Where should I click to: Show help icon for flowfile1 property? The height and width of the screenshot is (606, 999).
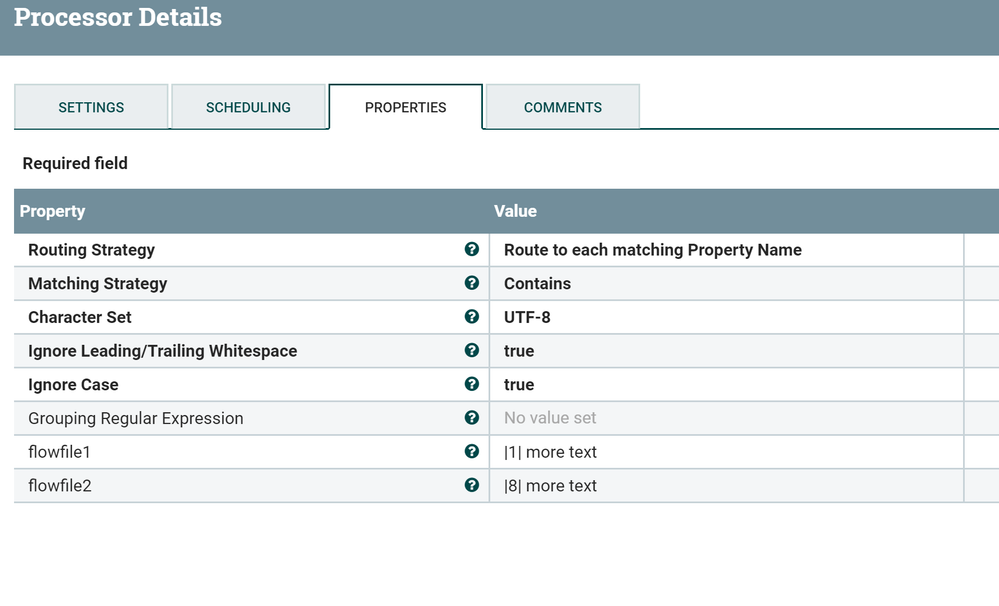[472, 452]
